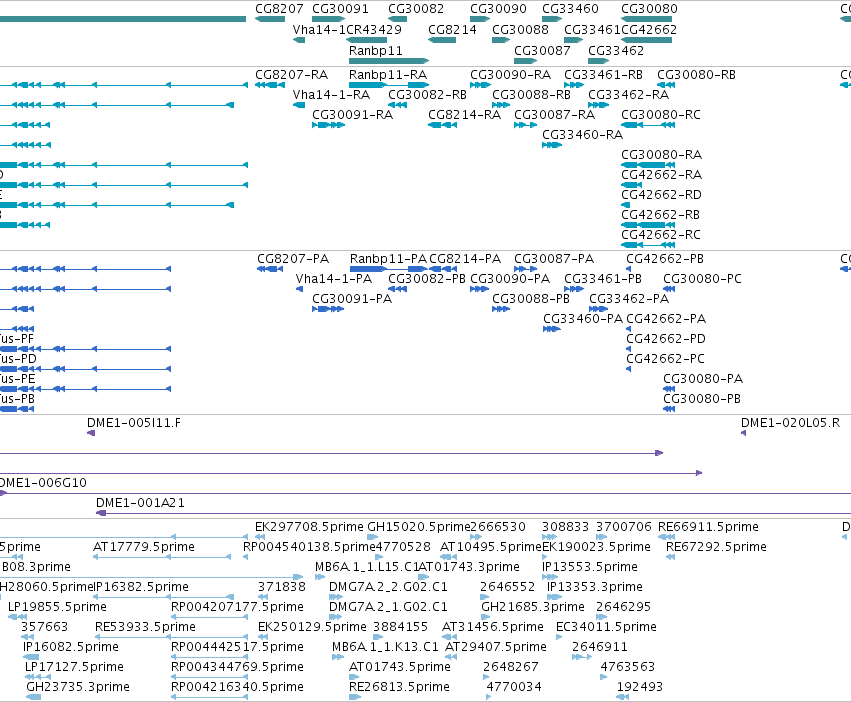Screen dimensions: 851x702
Task: Select transcript CG33460-RA
Action: pos(552,145)
